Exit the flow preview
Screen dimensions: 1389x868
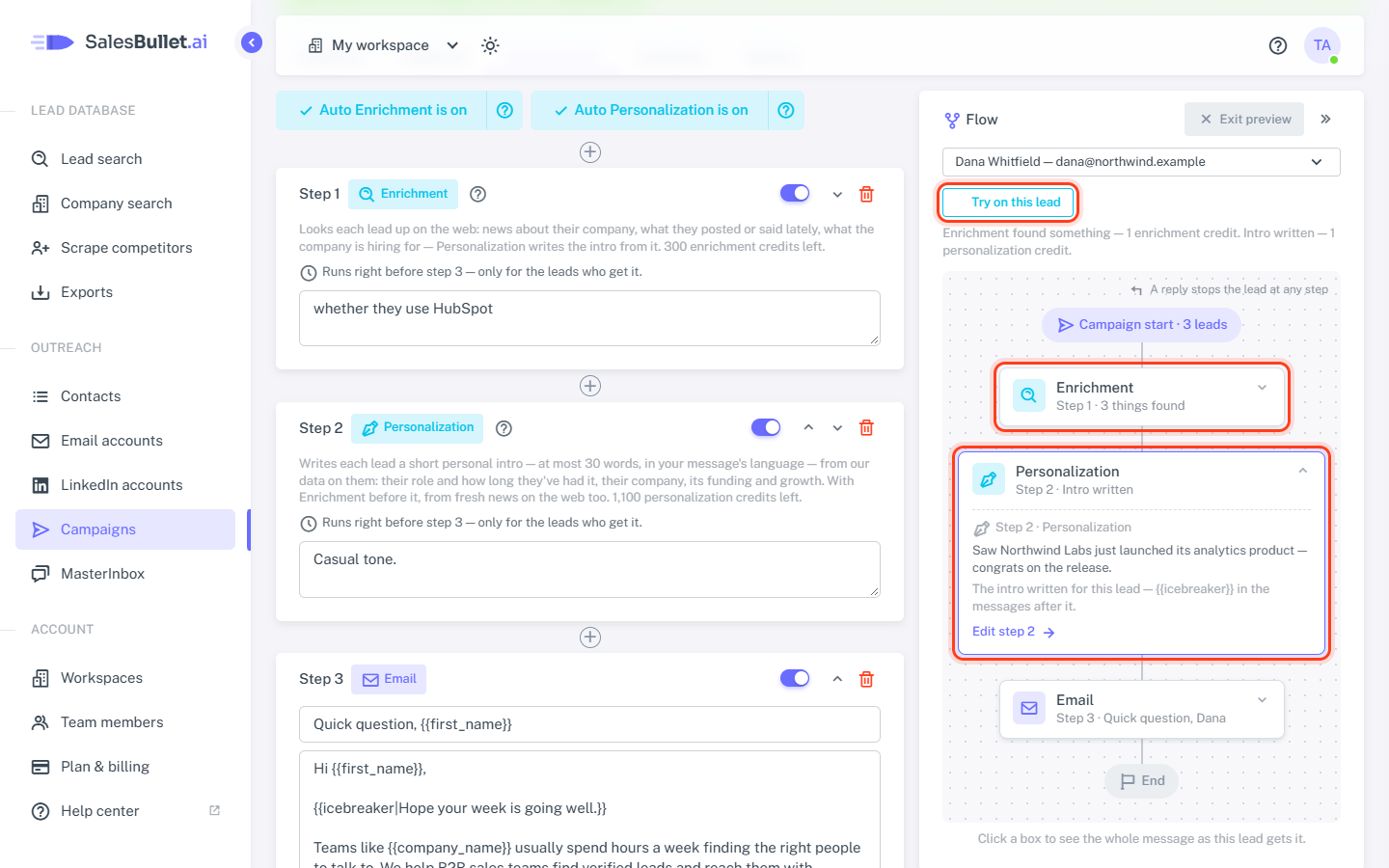pos(1244,120)
